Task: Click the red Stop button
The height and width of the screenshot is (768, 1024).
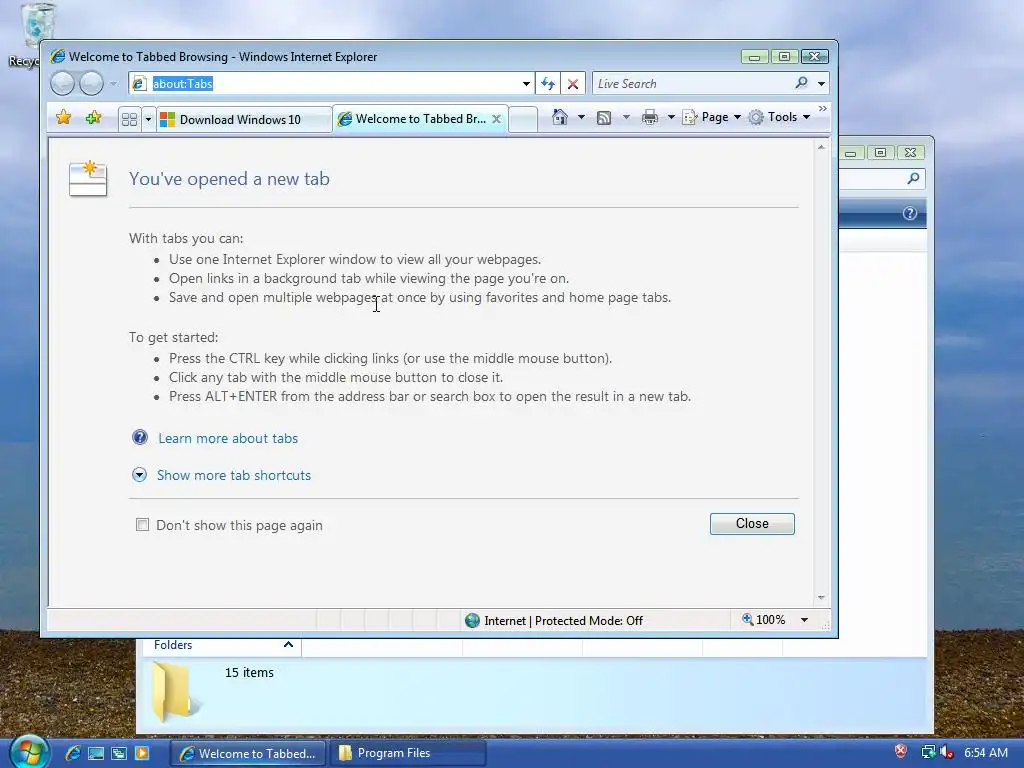Action: click(573, 84)
